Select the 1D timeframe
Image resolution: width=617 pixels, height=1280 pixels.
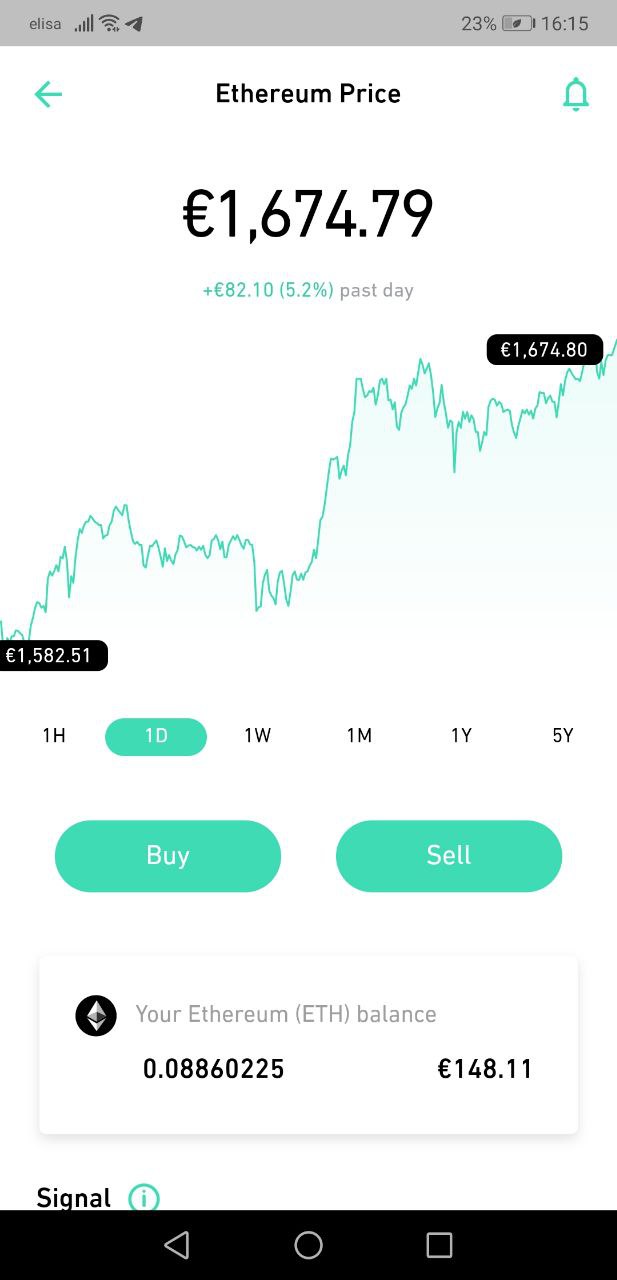tap(156, 736)
